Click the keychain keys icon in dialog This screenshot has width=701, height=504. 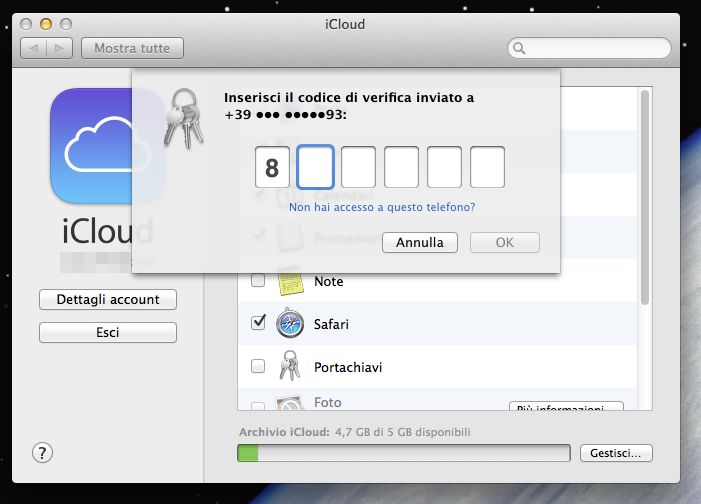click(x=184, y=118)
